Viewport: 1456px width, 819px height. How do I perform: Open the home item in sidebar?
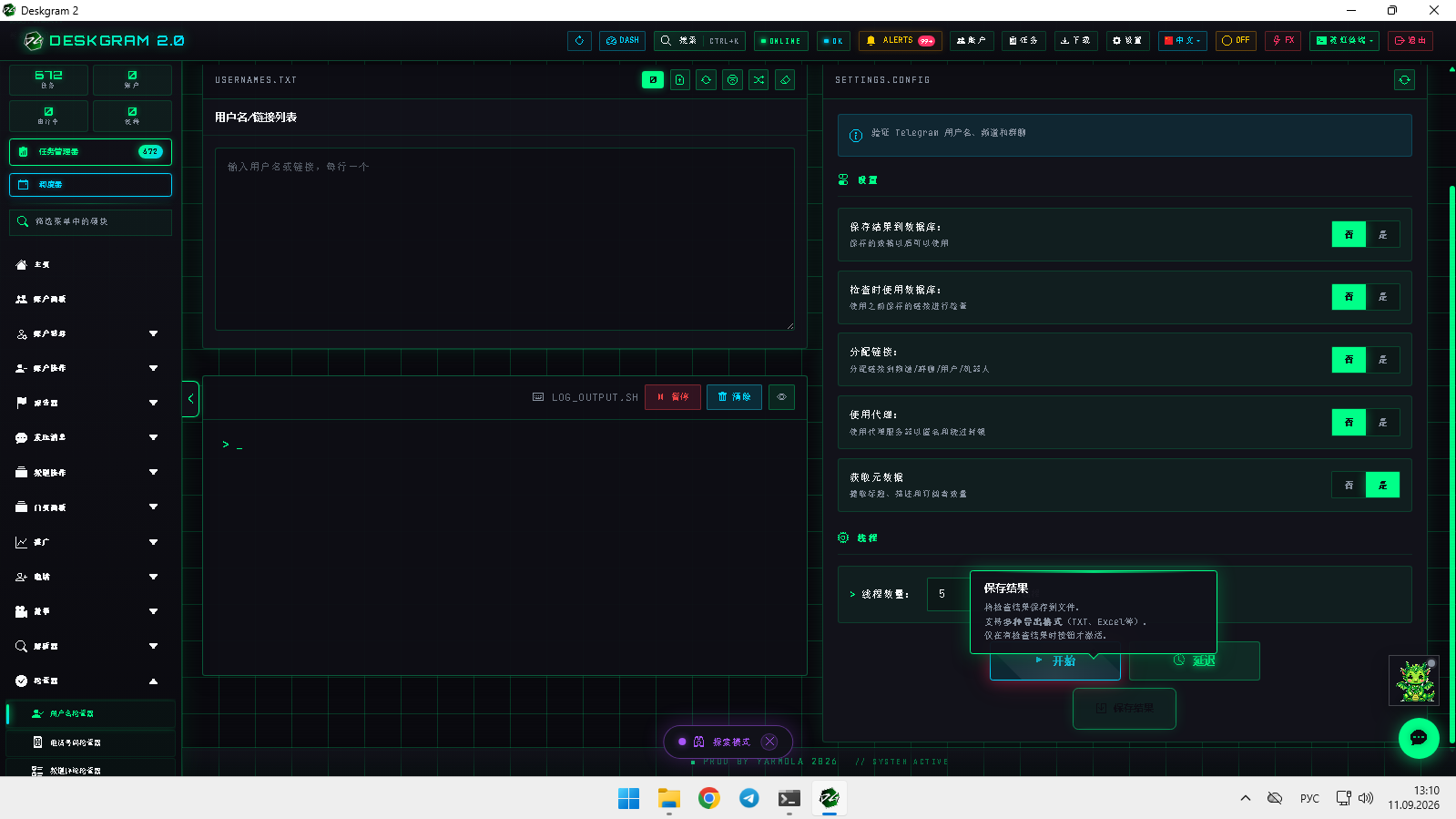pos(89,264)
